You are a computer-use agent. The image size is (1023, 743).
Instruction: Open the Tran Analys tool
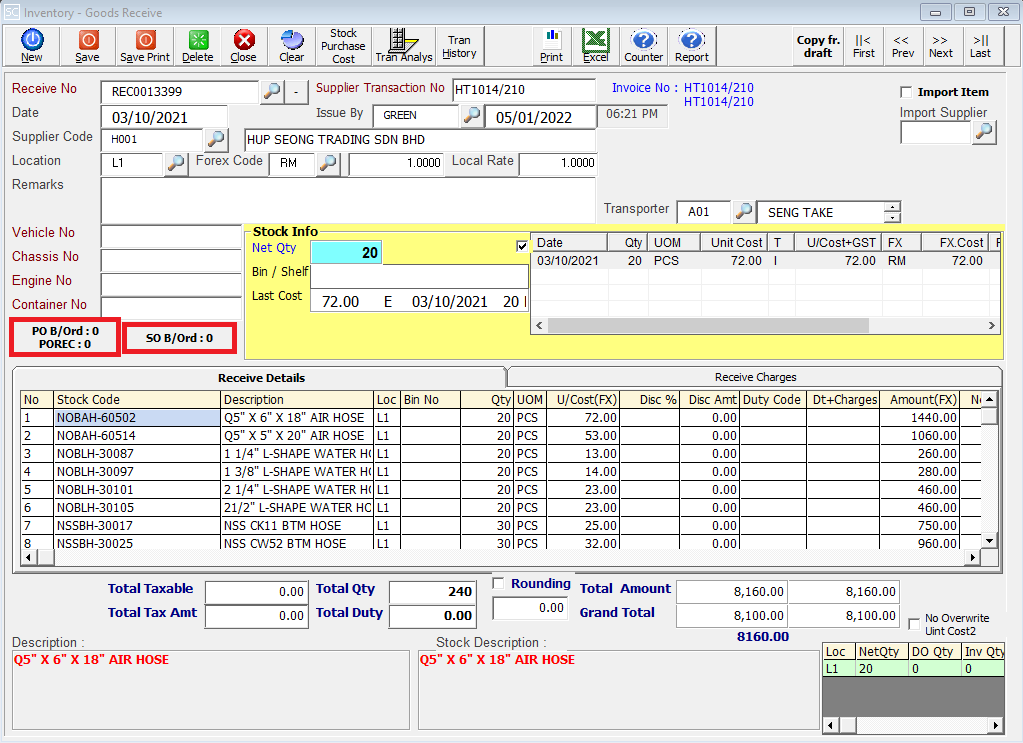(x=404, y=46)
